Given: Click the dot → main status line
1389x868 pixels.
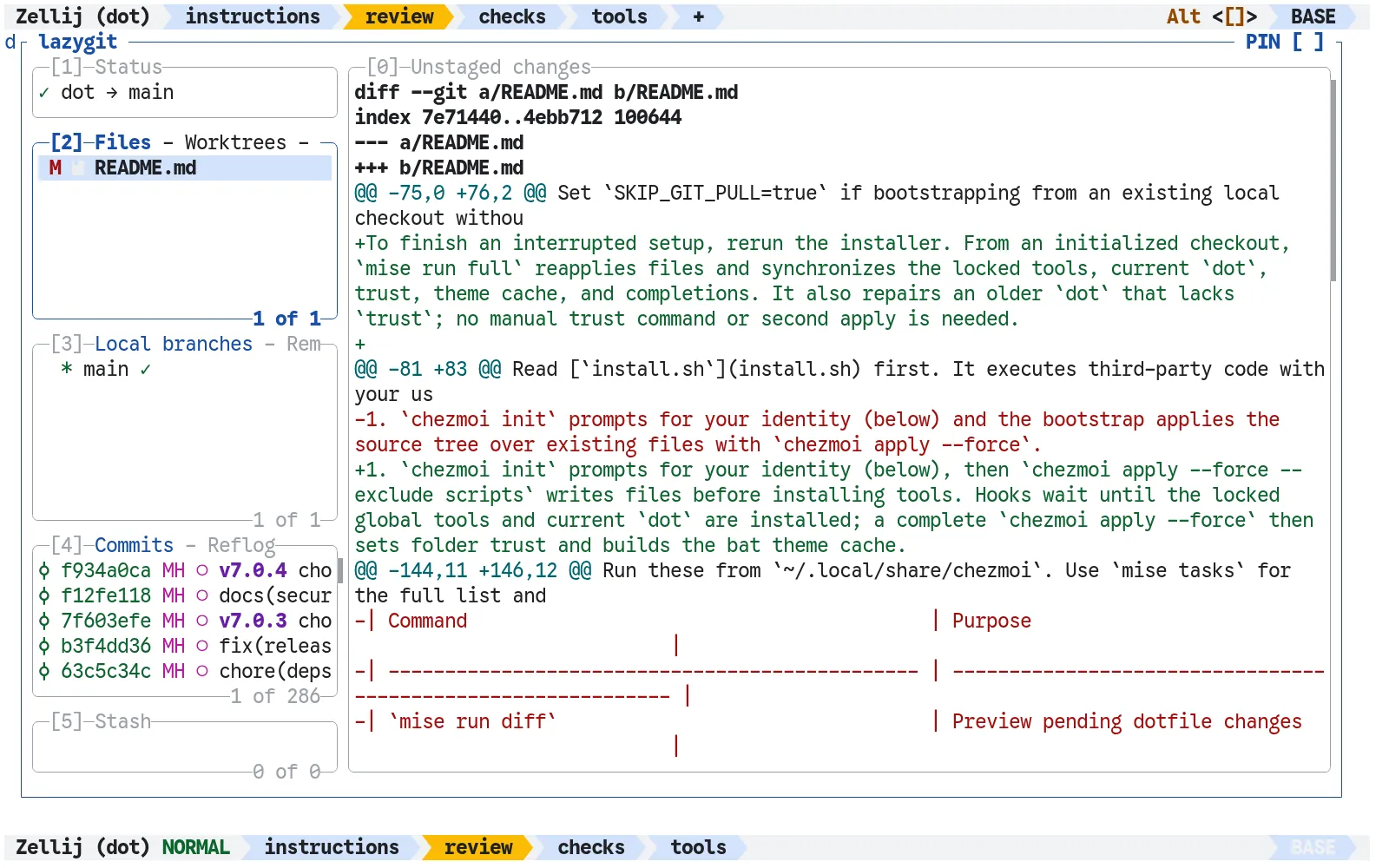Looking at the screenshot, I should pos(117,92).
